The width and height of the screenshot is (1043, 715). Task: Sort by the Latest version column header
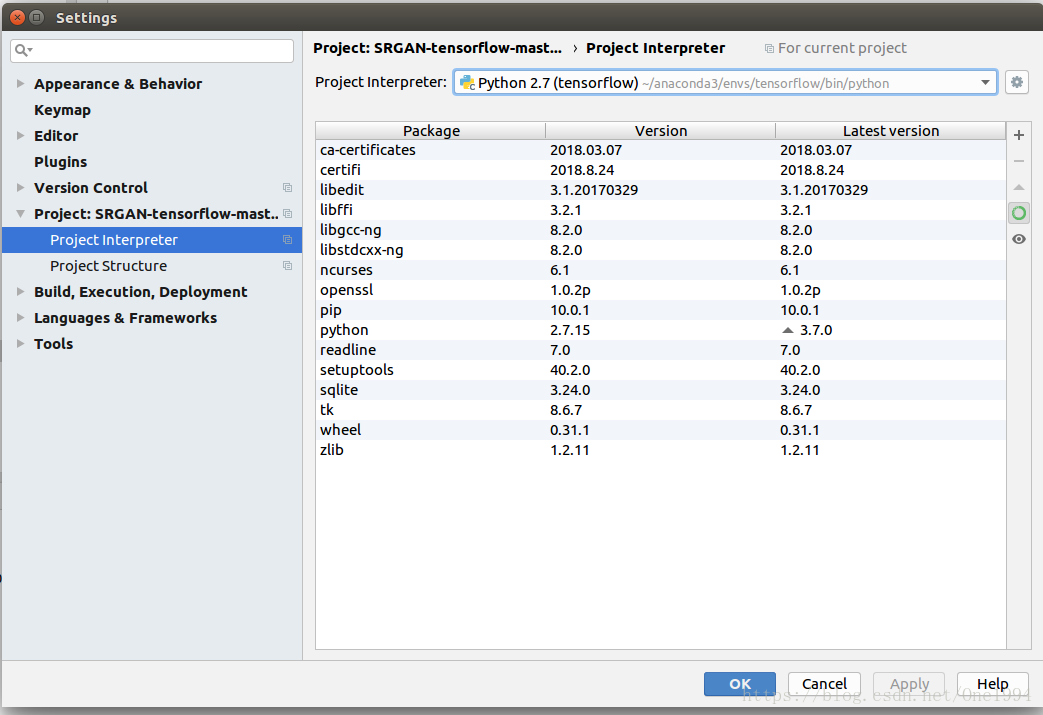pyautogui.click(x=891, y=130)
